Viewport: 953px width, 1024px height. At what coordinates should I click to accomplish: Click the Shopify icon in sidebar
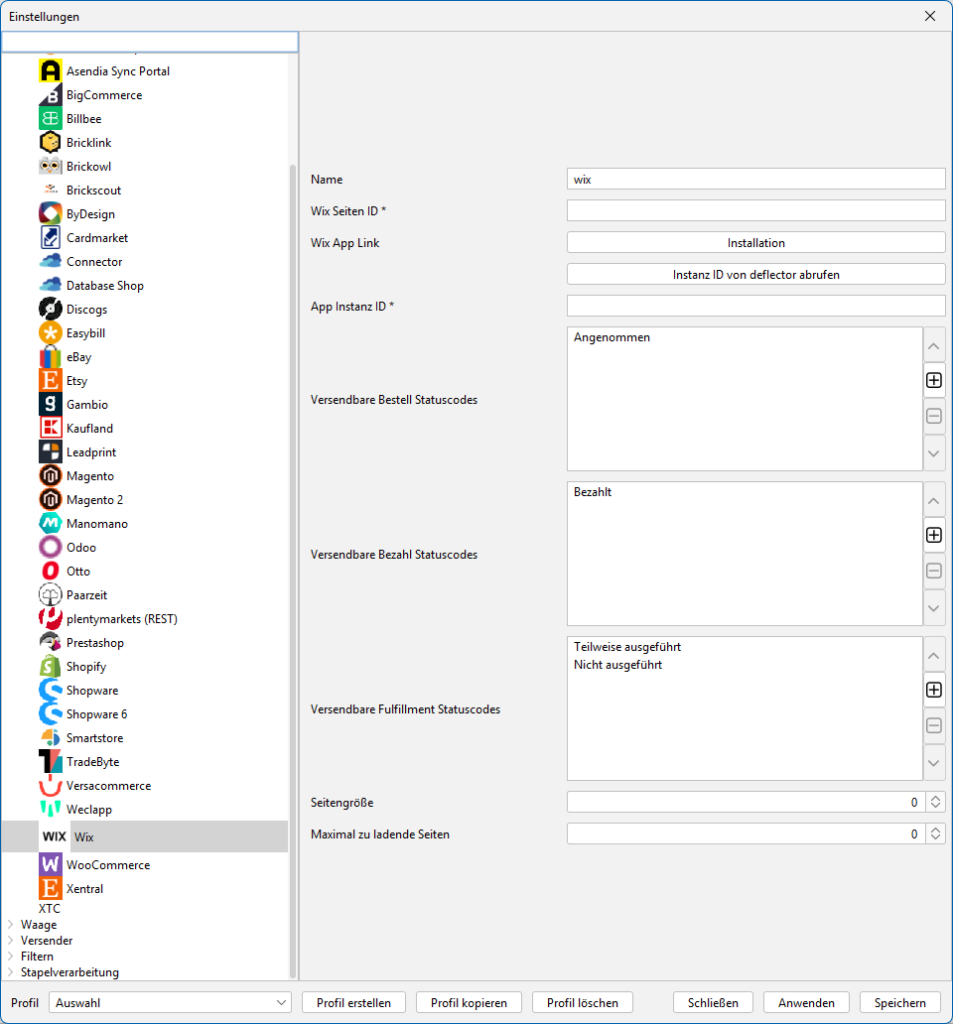click(50, 667)
